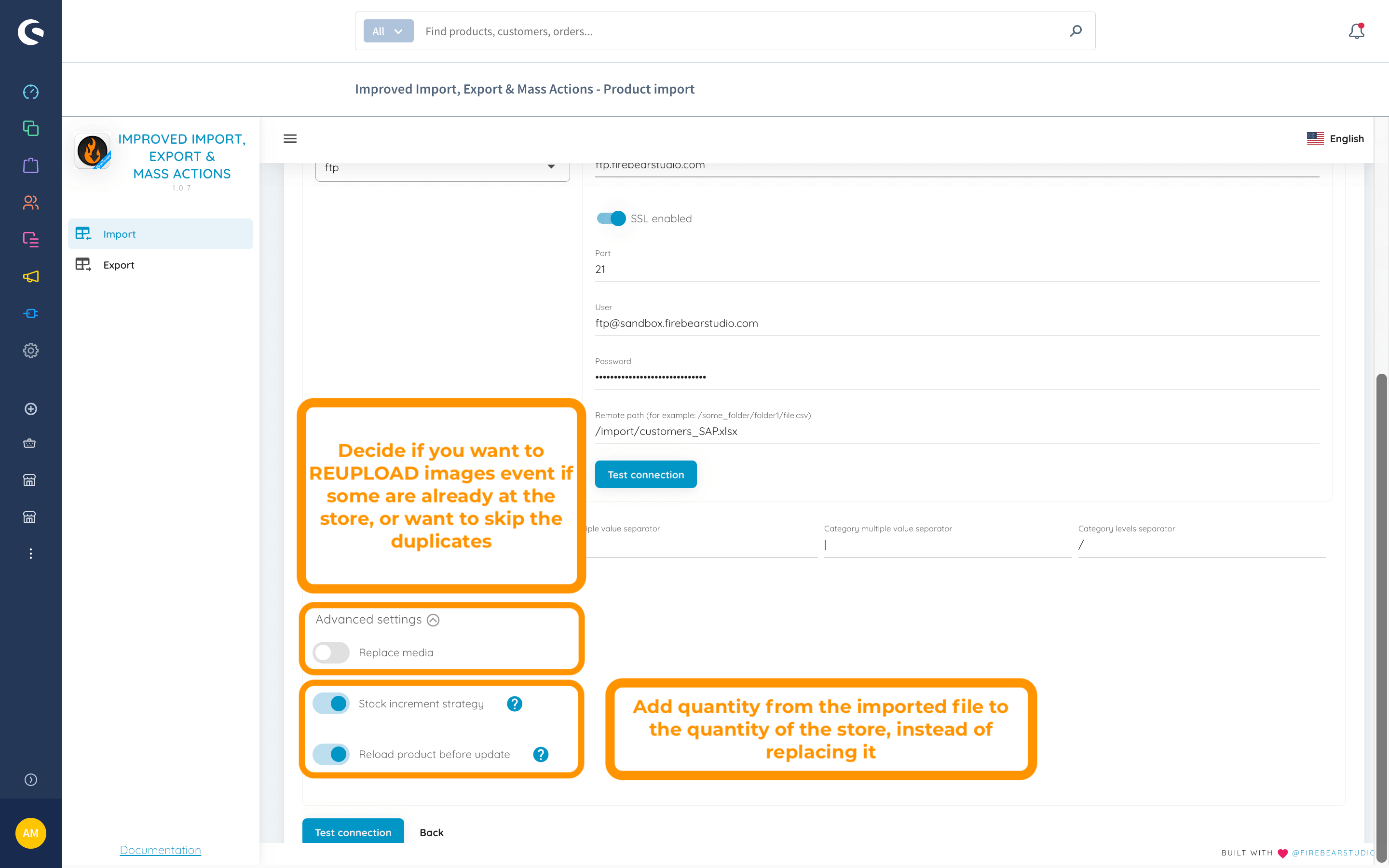Click the search magnifier icon

pos(1075,31)
